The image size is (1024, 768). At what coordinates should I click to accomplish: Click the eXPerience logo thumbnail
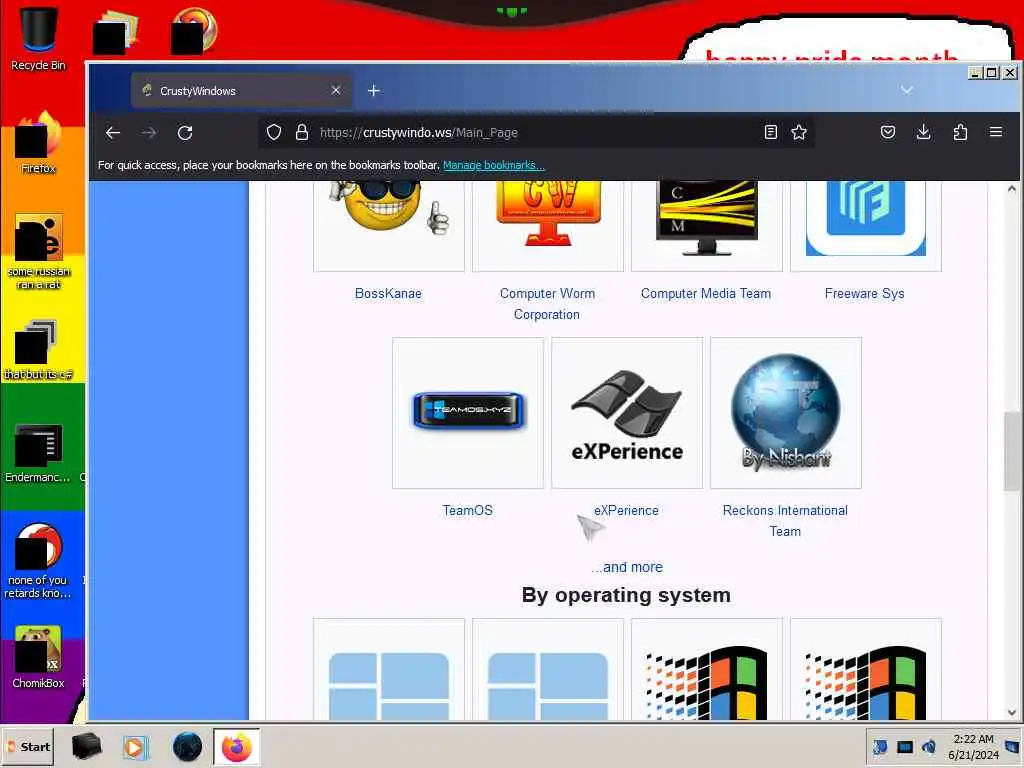point(627,413)
